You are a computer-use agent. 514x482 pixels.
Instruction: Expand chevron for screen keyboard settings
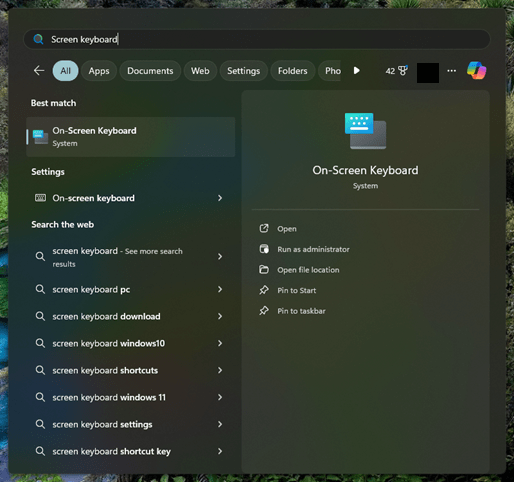coord(220,424)
